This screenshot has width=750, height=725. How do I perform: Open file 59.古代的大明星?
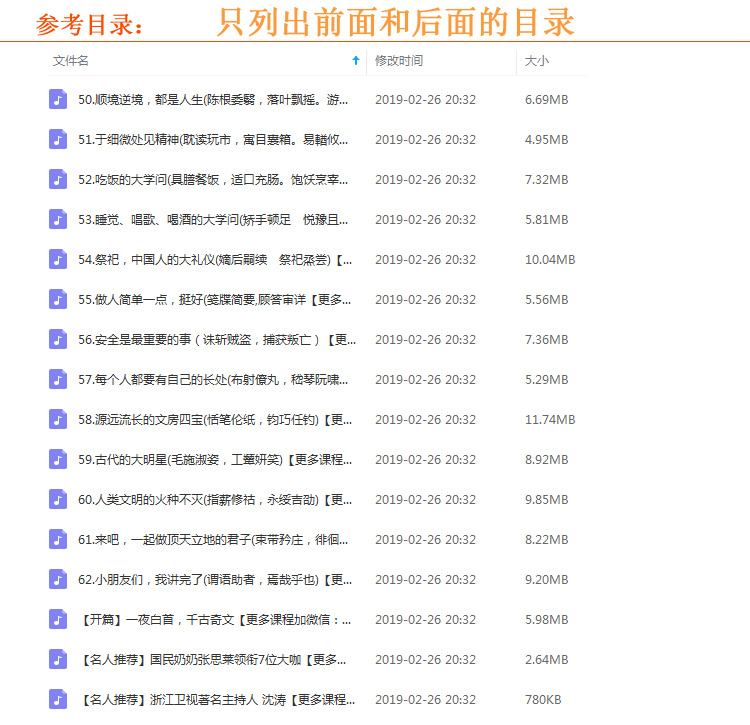tap(214, 459)
